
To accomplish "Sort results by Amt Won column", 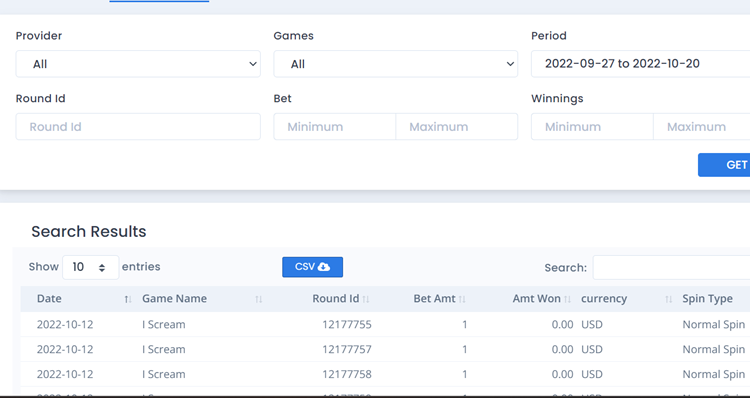I will 524,298.
